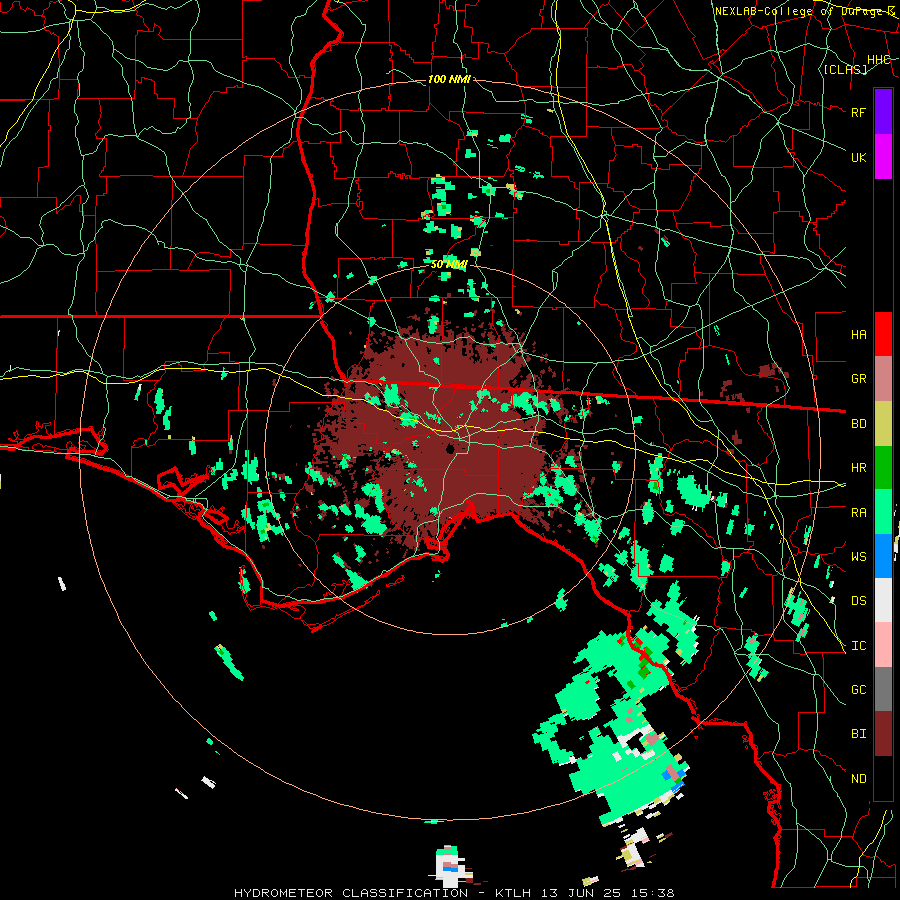Click the WS legend label
Screen dimensions: 900x900
pyautogui.click(x=859, y=557)
